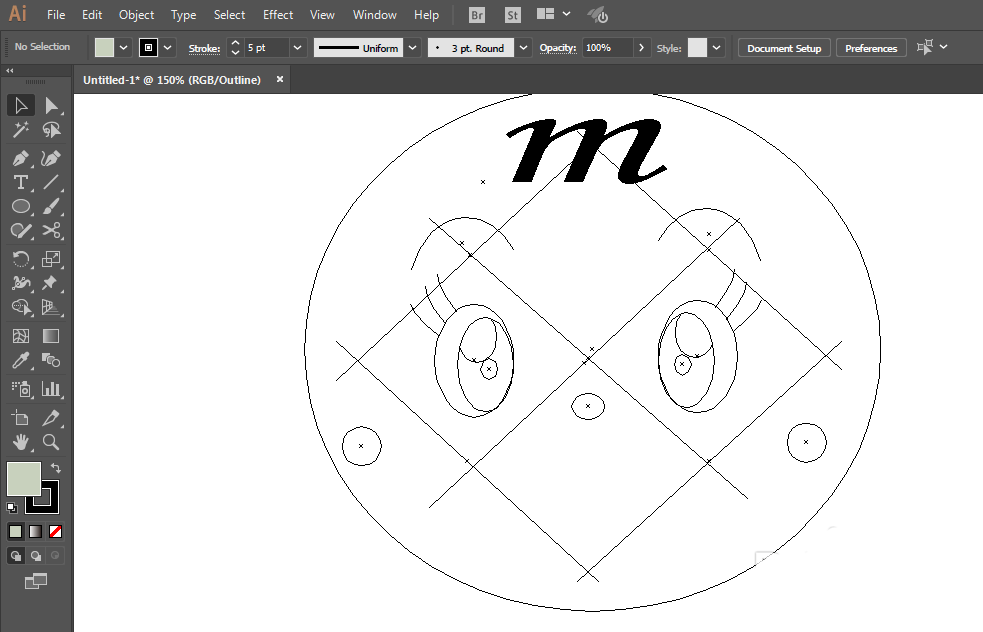Expand the stroke weight dropdown
This screenshot has width=983, height=632.
click(298, 48)
